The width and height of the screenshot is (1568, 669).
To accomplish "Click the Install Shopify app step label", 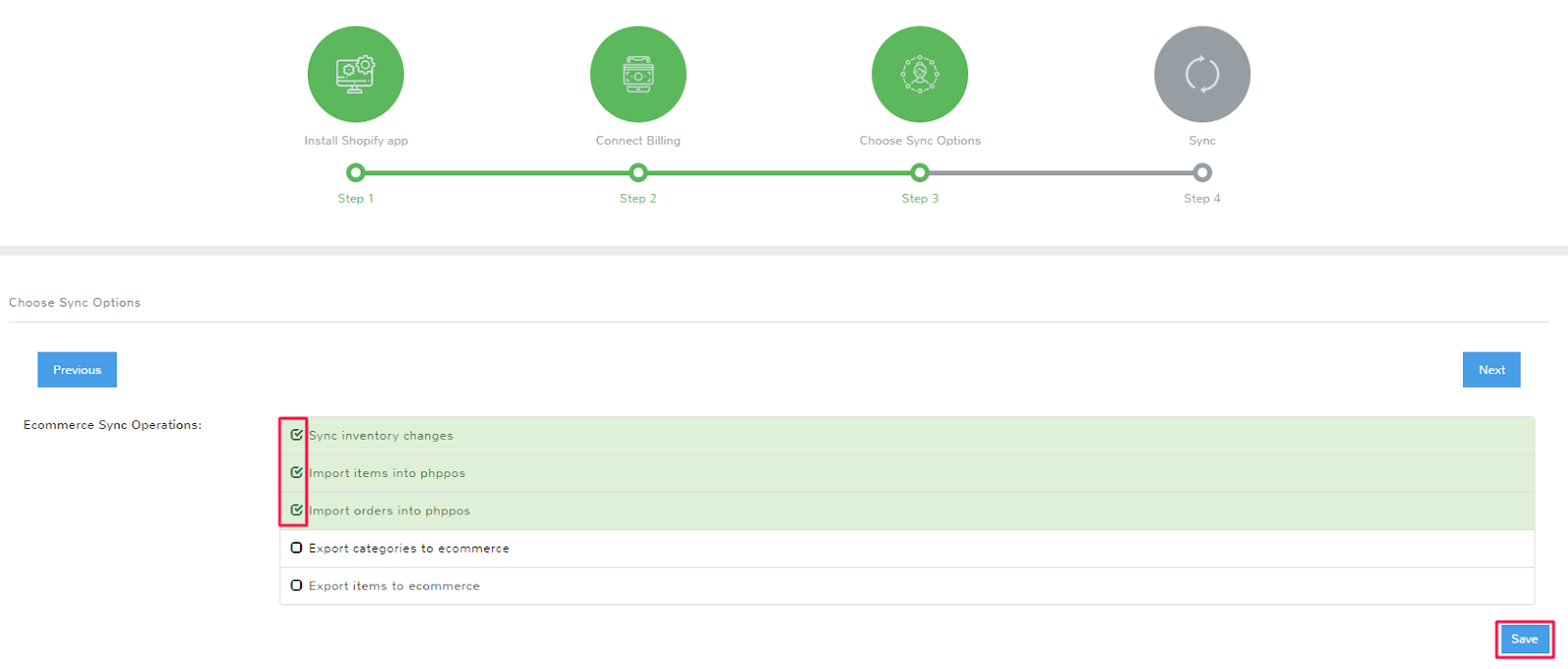I will pyautogui.click(x=356, y=141).
